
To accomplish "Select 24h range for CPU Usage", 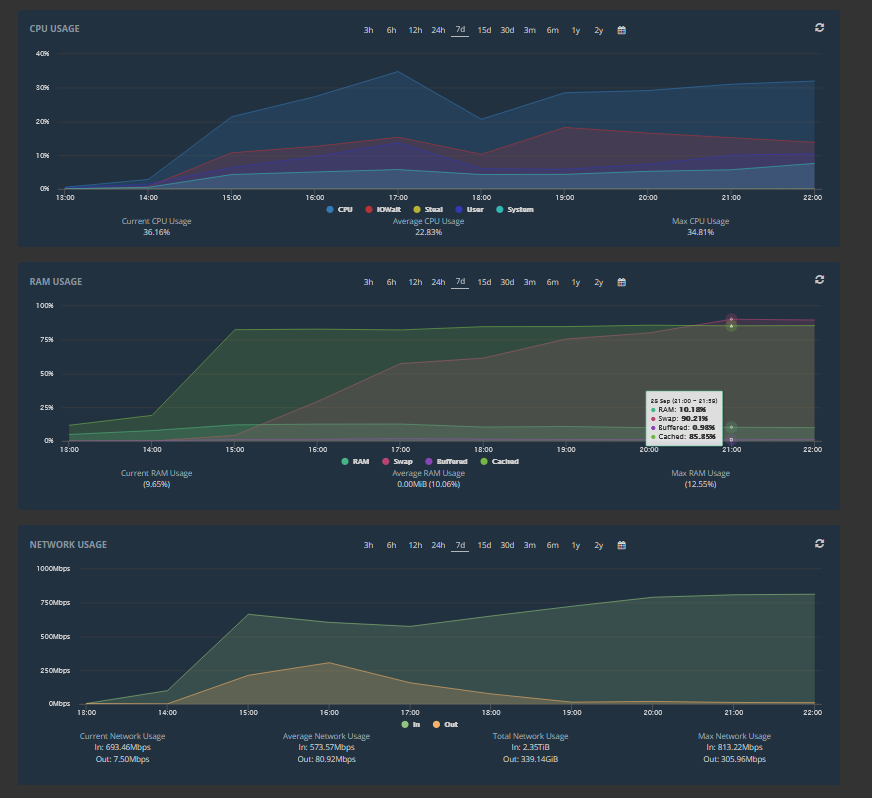I will [x=438, y=30].
